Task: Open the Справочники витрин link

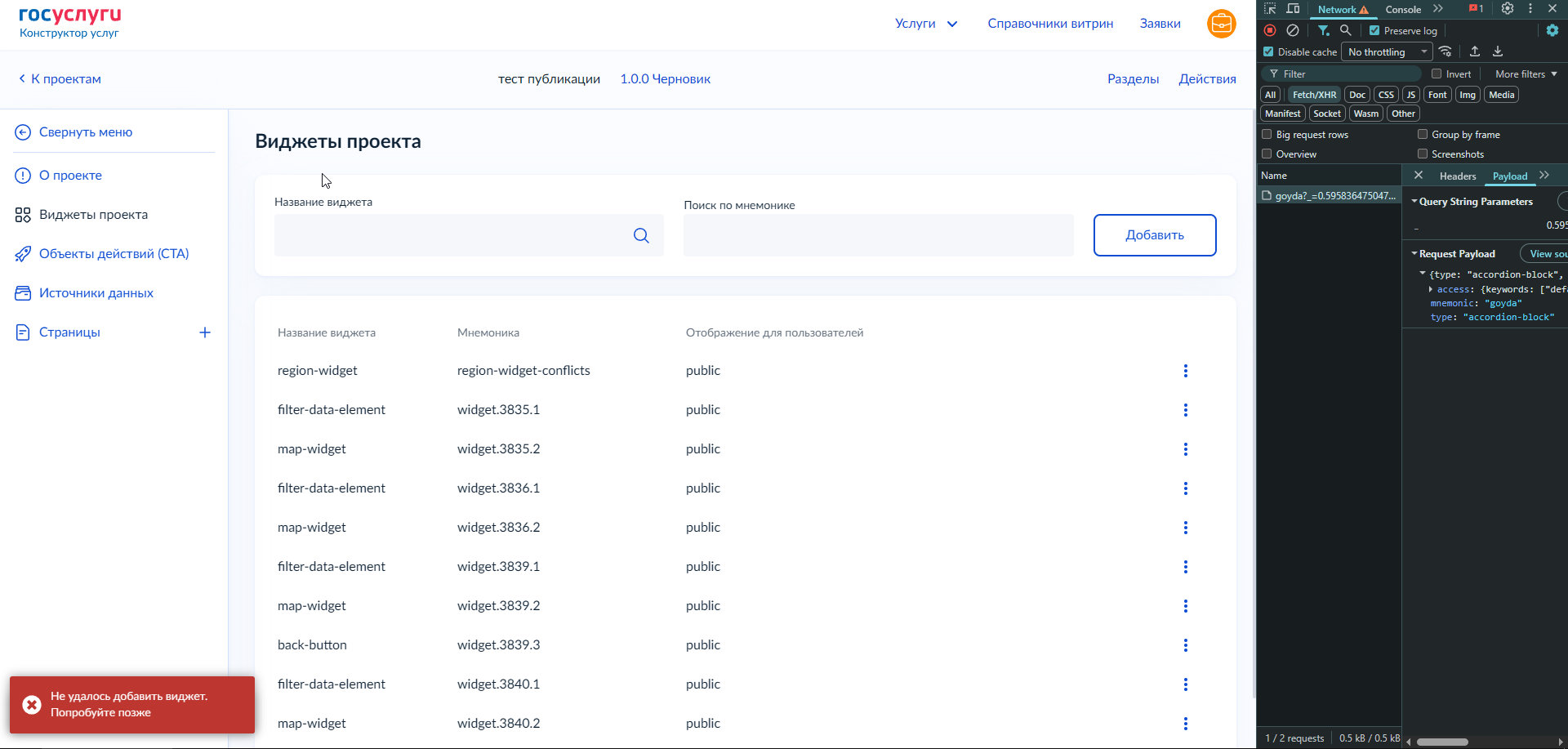Action: tap(1050, 24)
